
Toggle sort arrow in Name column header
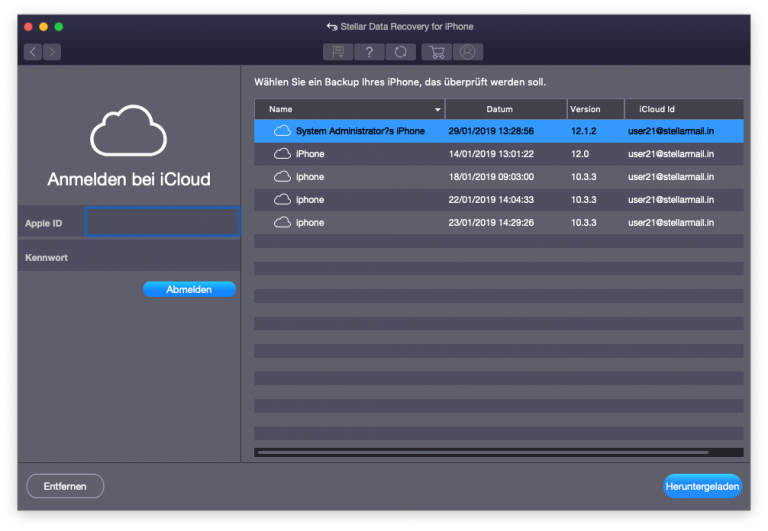point(437,109)
